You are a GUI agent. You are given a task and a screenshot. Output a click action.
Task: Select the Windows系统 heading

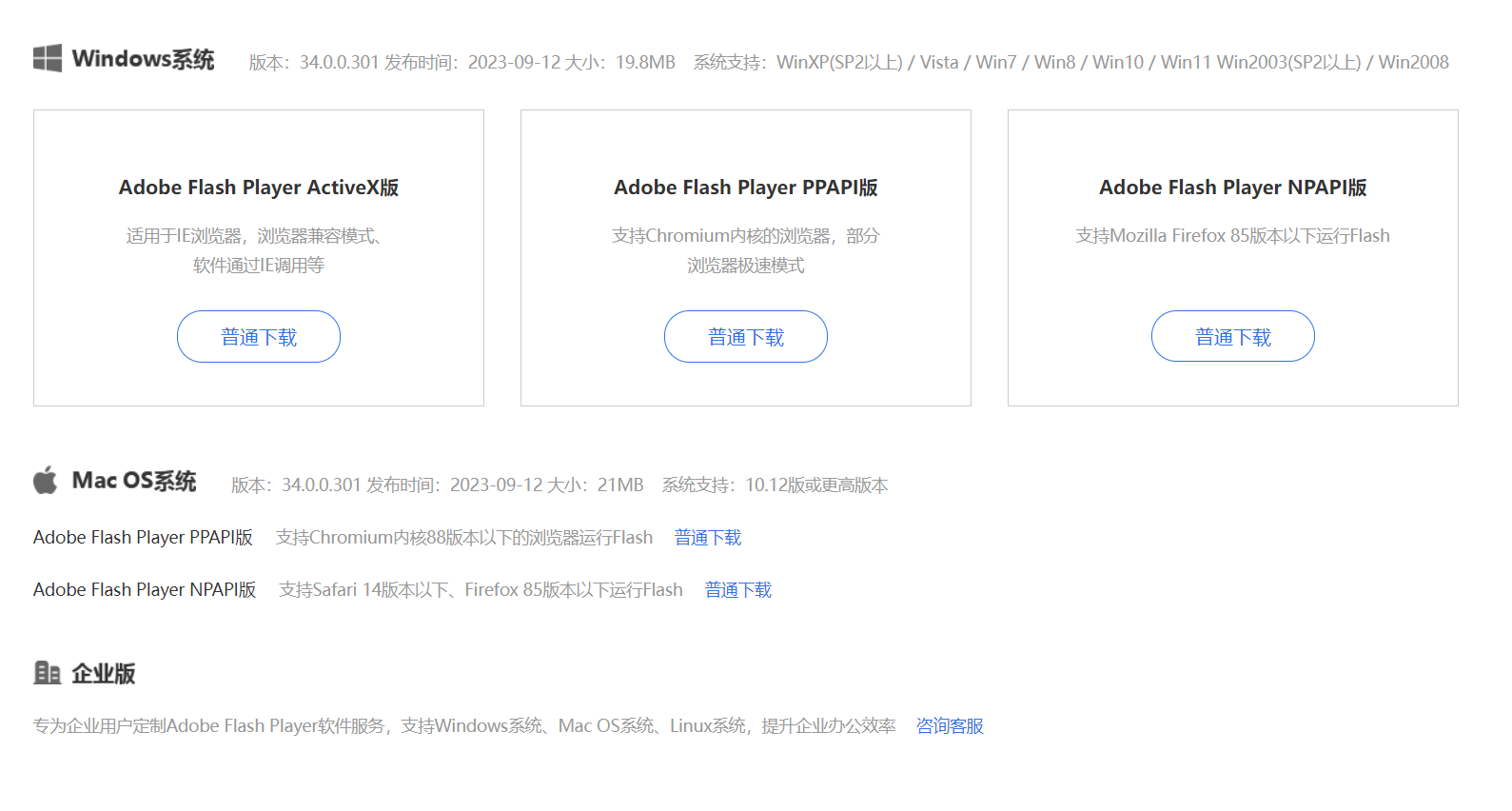coord(144,59)
